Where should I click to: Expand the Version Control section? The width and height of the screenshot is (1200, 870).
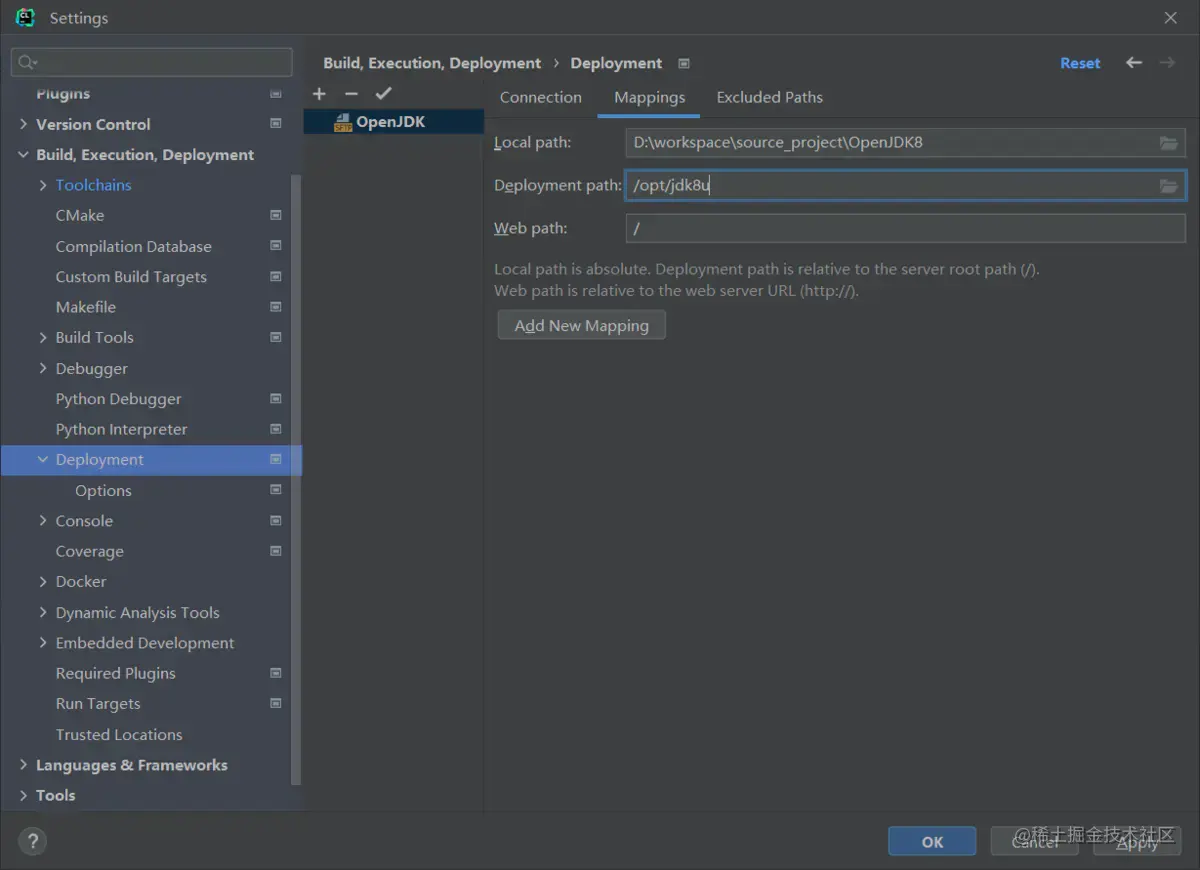[x=23, y=124]
